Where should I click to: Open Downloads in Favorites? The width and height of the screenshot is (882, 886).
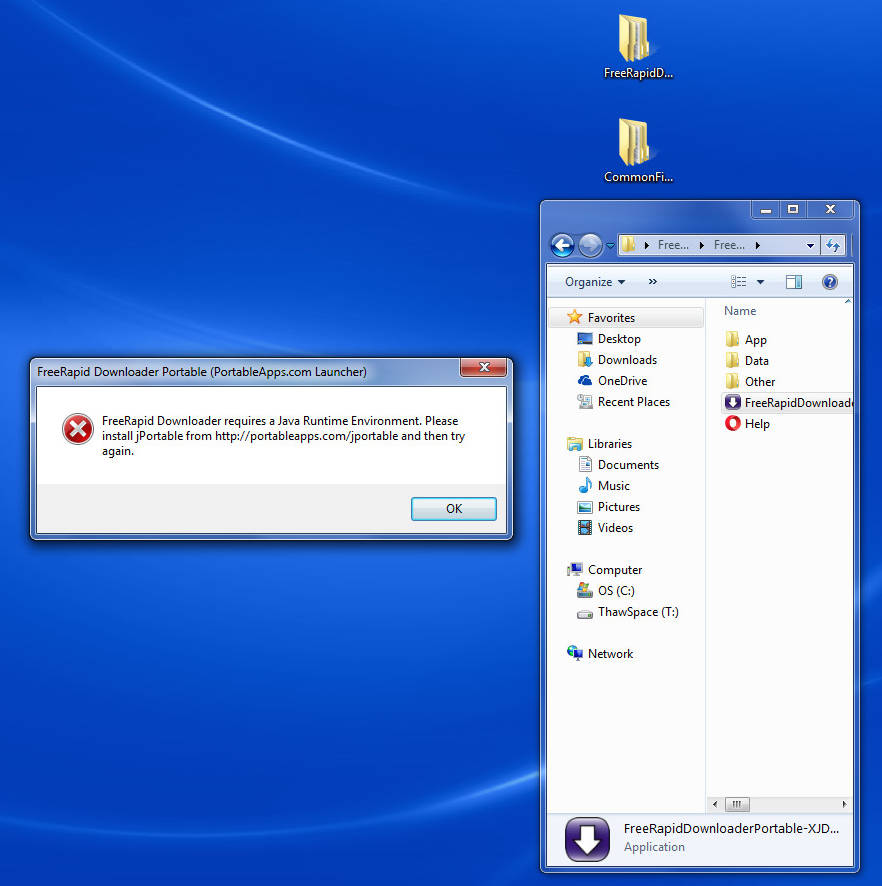click(627, 360)
